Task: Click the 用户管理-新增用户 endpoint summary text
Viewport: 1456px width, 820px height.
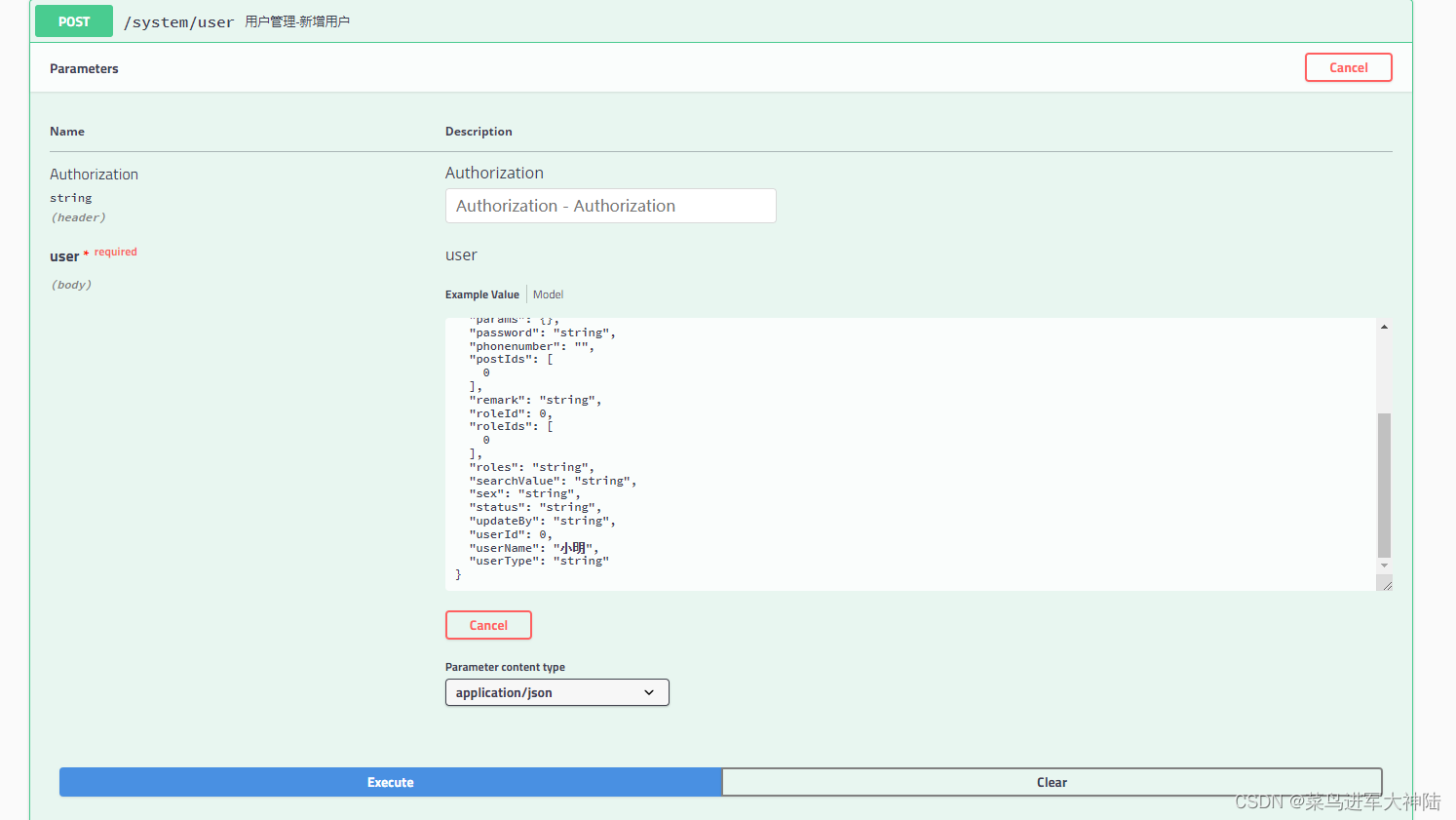Action: (x=297, y=21)
